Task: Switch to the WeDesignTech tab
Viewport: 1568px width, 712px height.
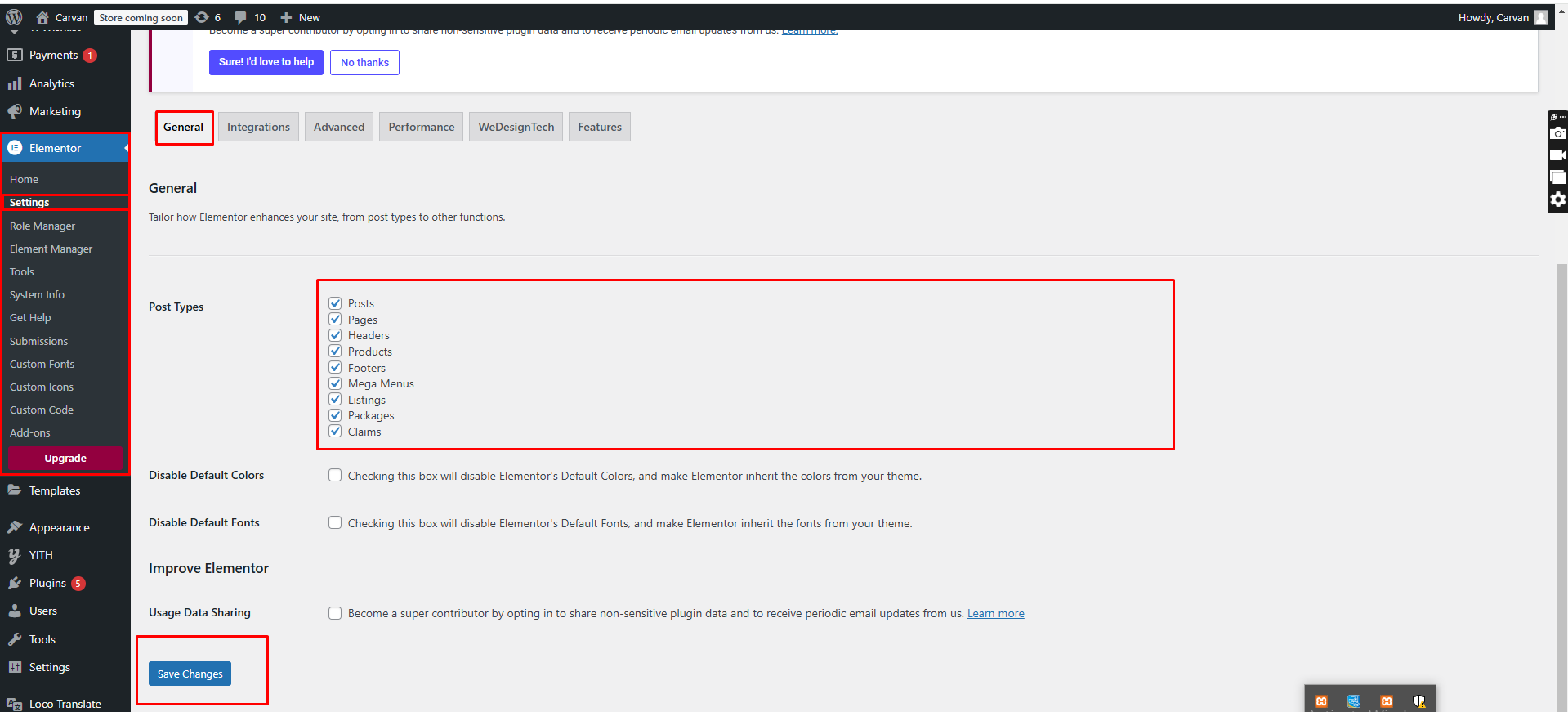Action: pos(516,127)
